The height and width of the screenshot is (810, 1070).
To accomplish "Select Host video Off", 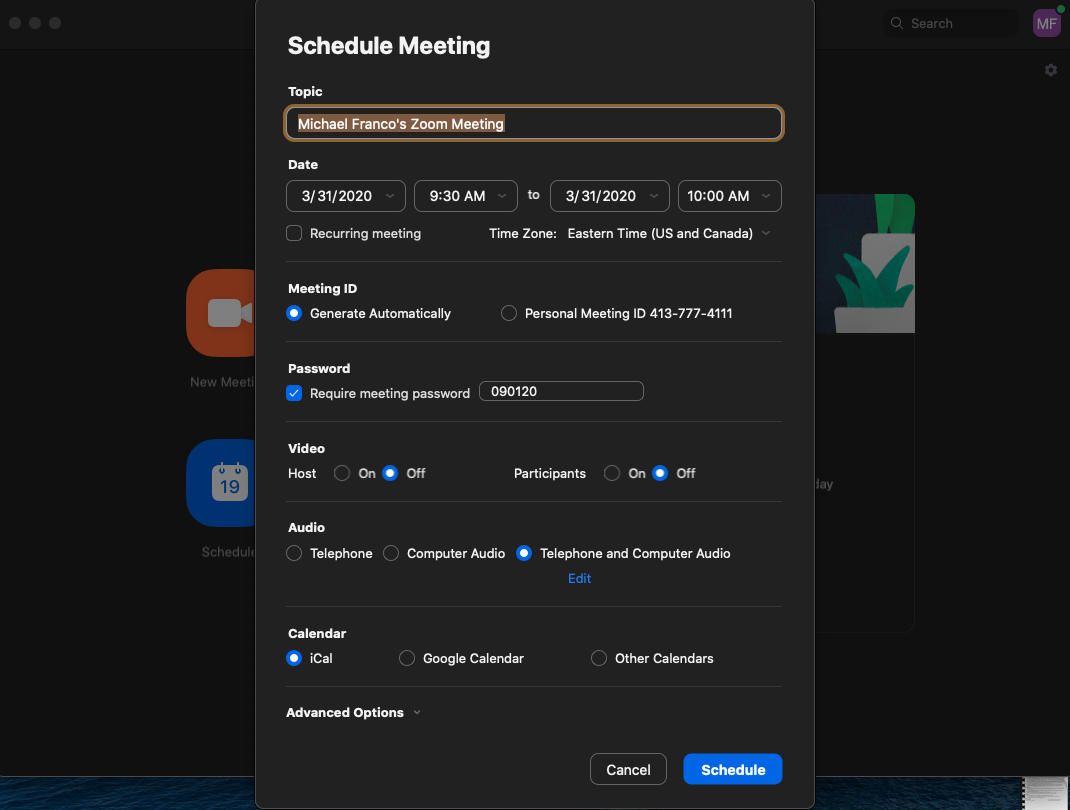I will pos(390,474).
